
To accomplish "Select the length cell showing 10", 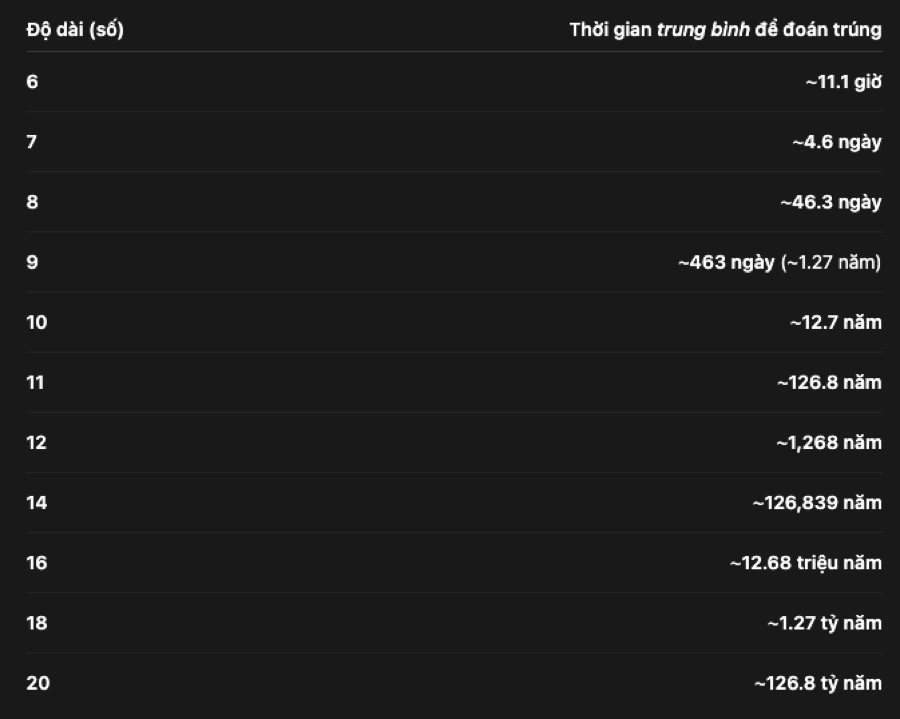I will [37, 322].
